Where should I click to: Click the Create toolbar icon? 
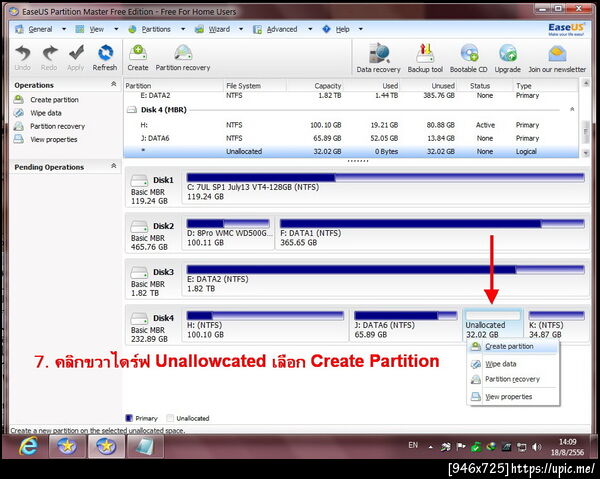[x=138, y=53]
